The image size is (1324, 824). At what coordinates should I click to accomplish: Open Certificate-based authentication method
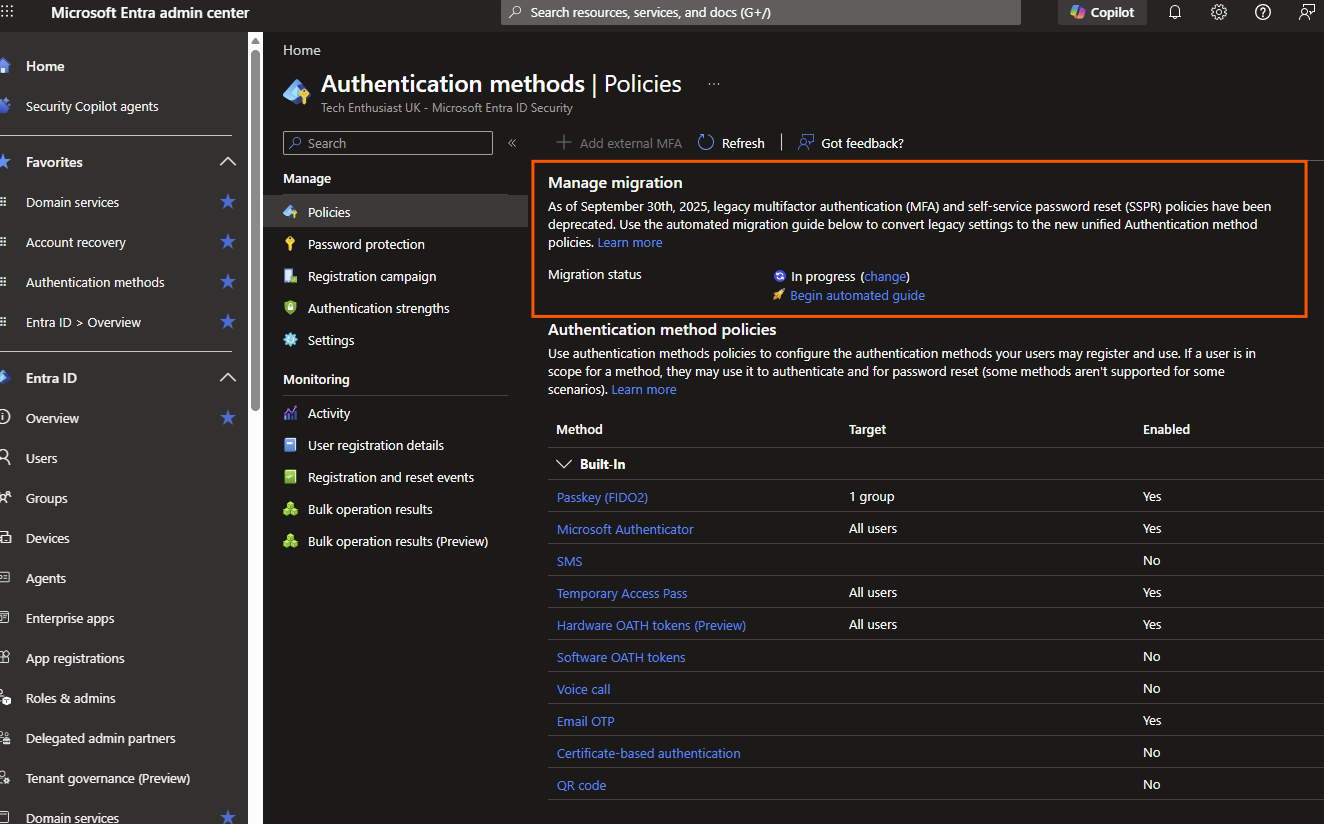click(649, 753)
